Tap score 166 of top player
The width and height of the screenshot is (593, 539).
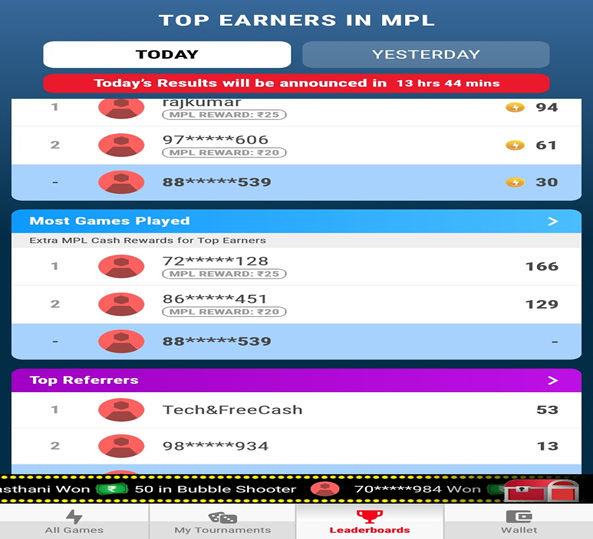point(542,266)
